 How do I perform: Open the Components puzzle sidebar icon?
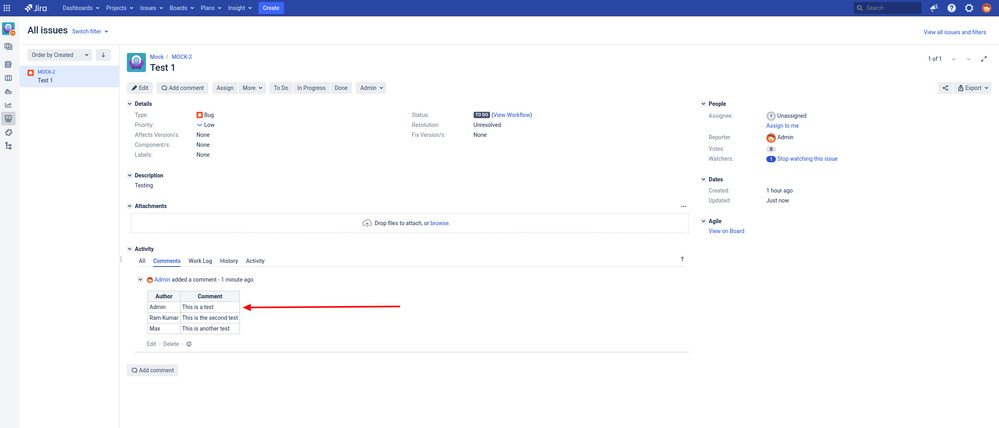tap(8, 132)
